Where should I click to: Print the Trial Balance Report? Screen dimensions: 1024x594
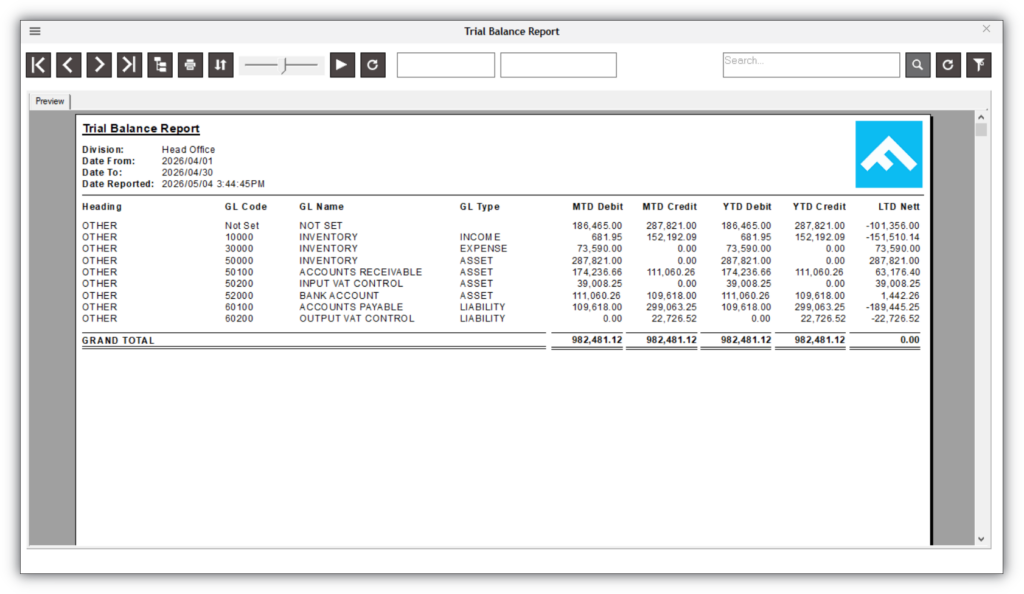pos(190,65)
